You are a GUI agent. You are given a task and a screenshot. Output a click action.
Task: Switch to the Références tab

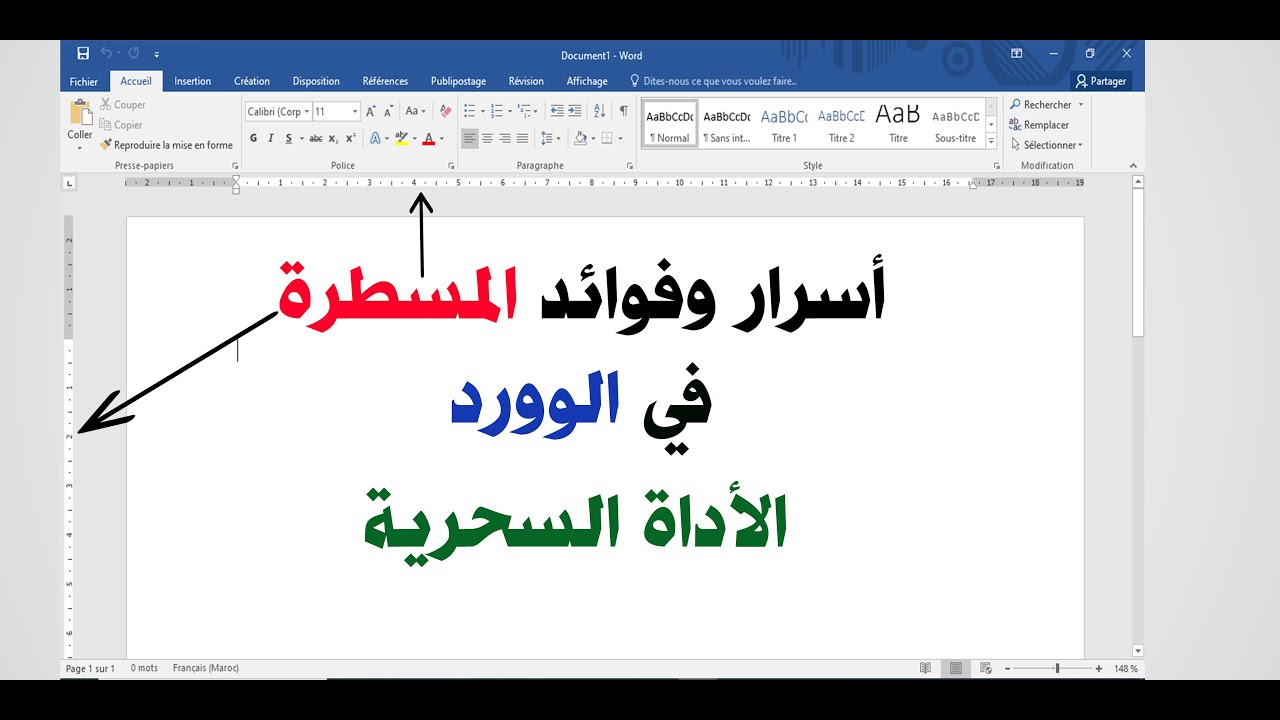click(385, 81)
